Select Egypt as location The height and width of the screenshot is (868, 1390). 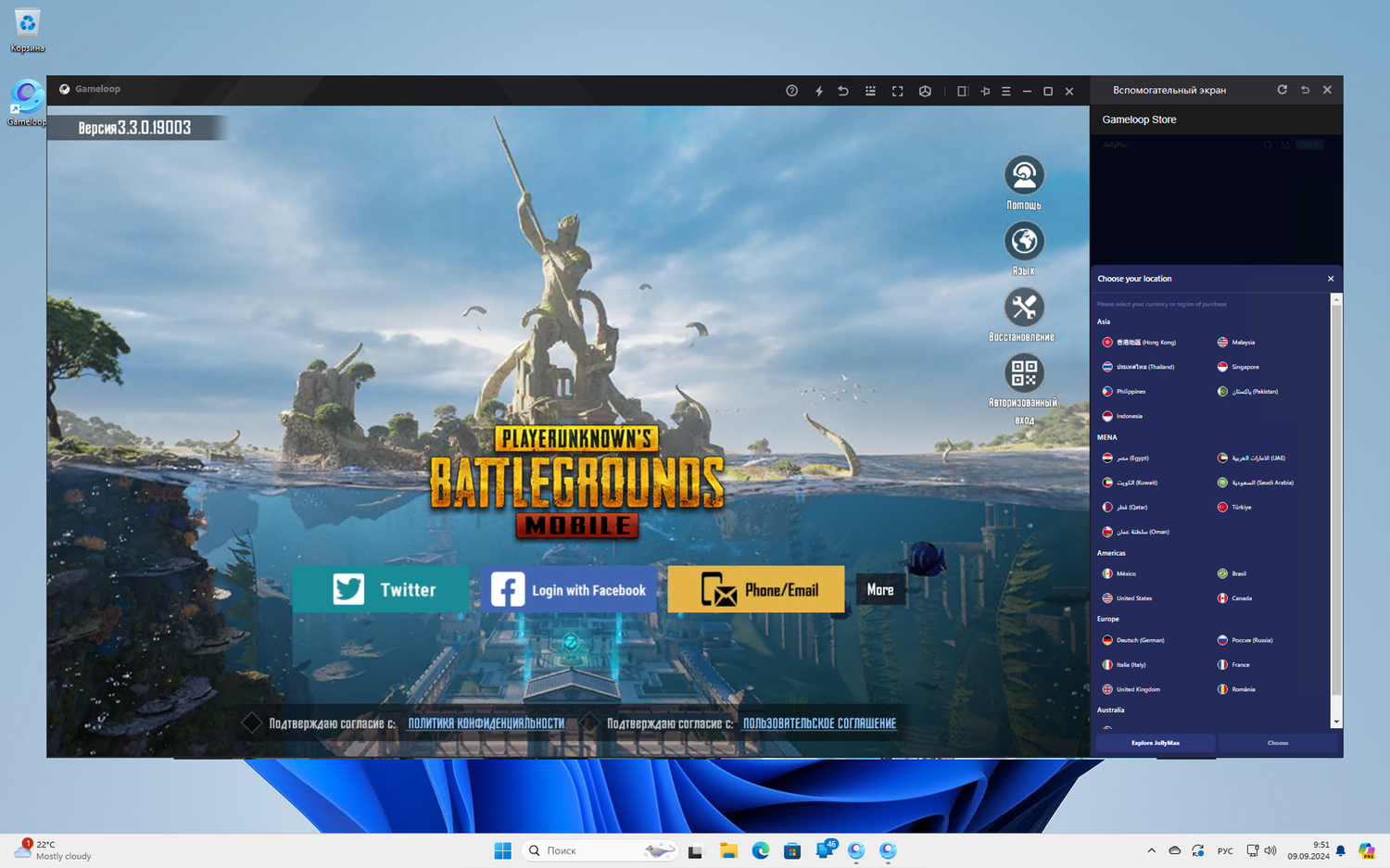[1126, 458]
